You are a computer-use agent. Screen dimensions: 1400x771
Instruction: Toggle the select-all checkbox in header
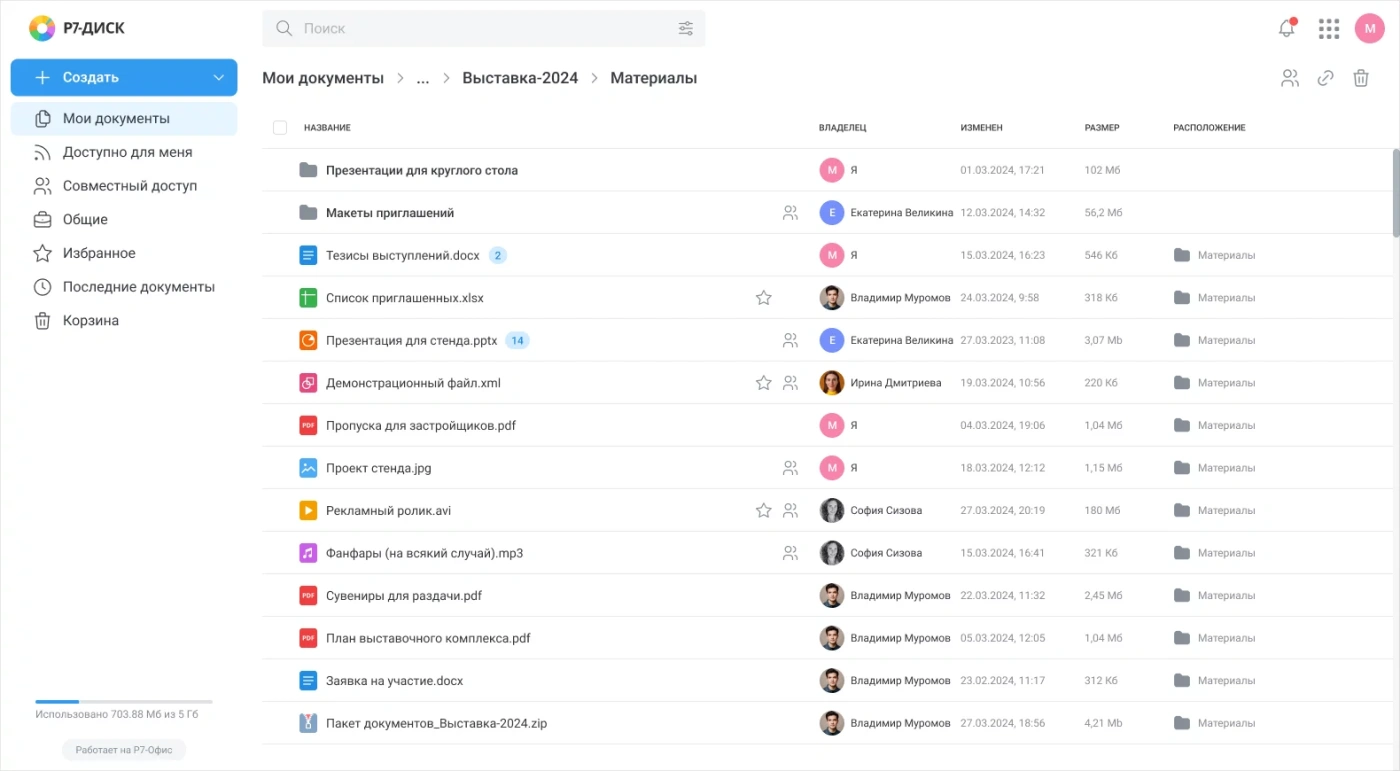click(280, 128)
